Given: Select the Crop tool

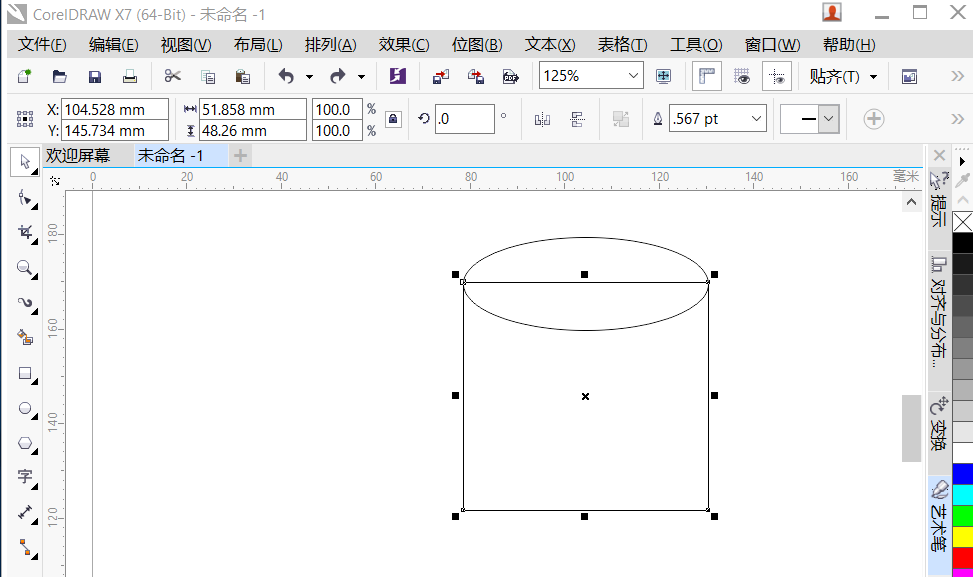Looking at the screenshot, I should (x=24, y=233).
